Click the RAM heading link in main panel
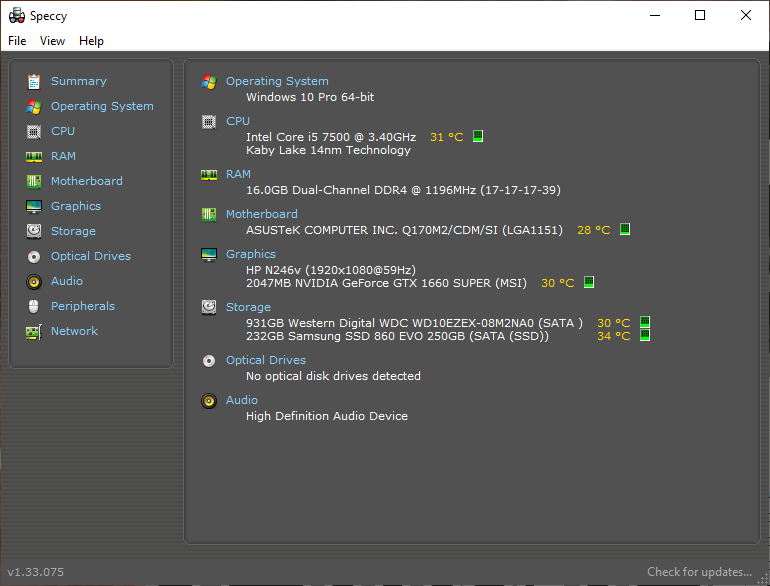Viewport: 770px width, 586px height. [238, 174]
